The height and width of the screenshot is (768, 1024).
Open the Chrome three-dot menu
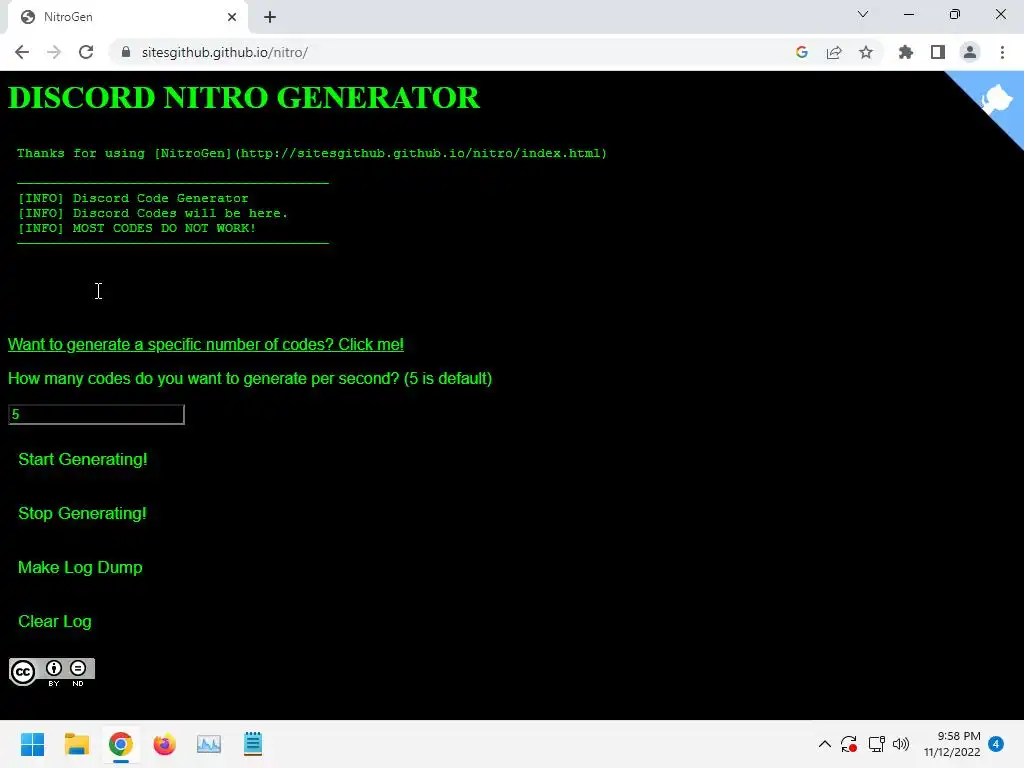pos(1002,52)
